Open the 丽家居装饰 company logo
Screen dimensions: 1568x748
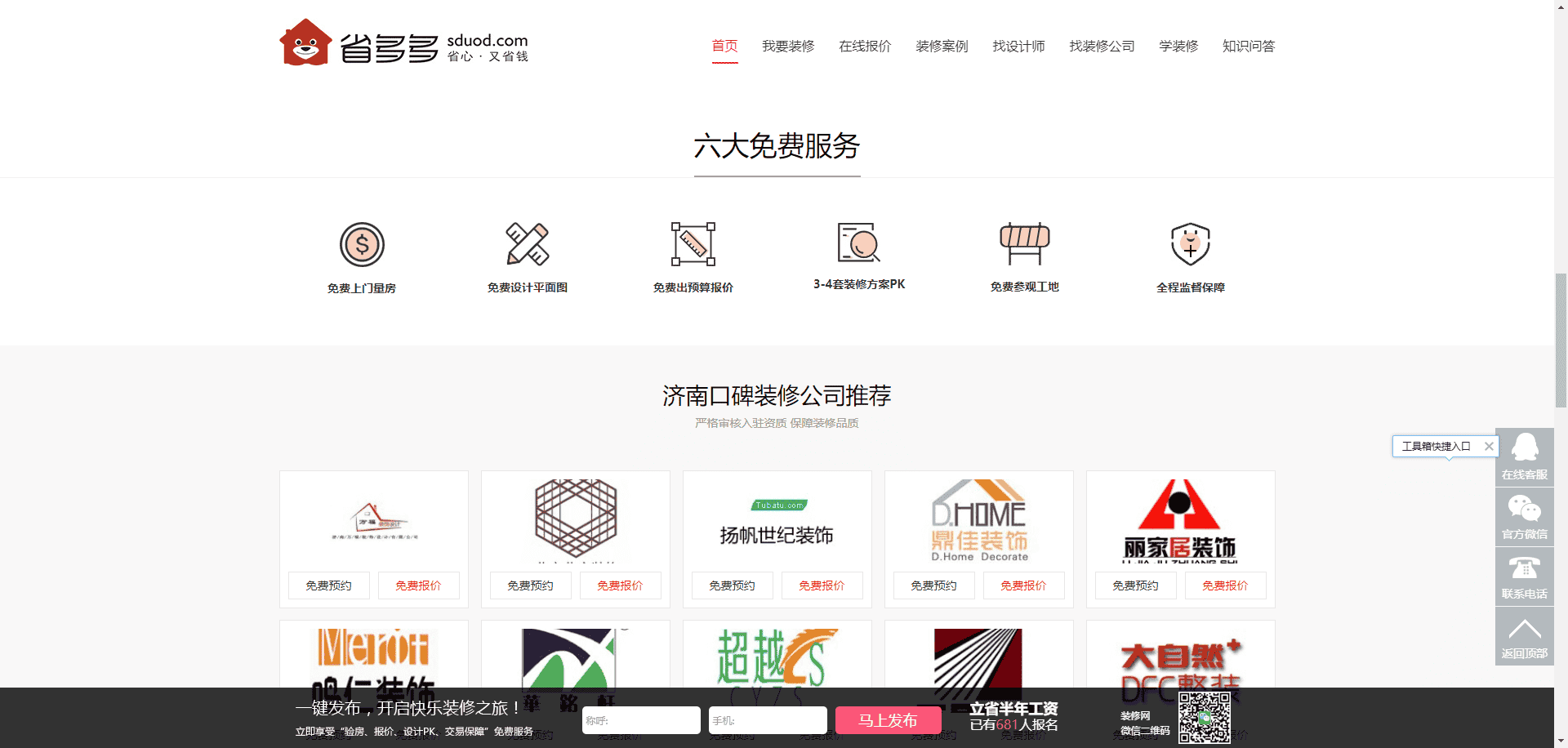[1180, 521]
